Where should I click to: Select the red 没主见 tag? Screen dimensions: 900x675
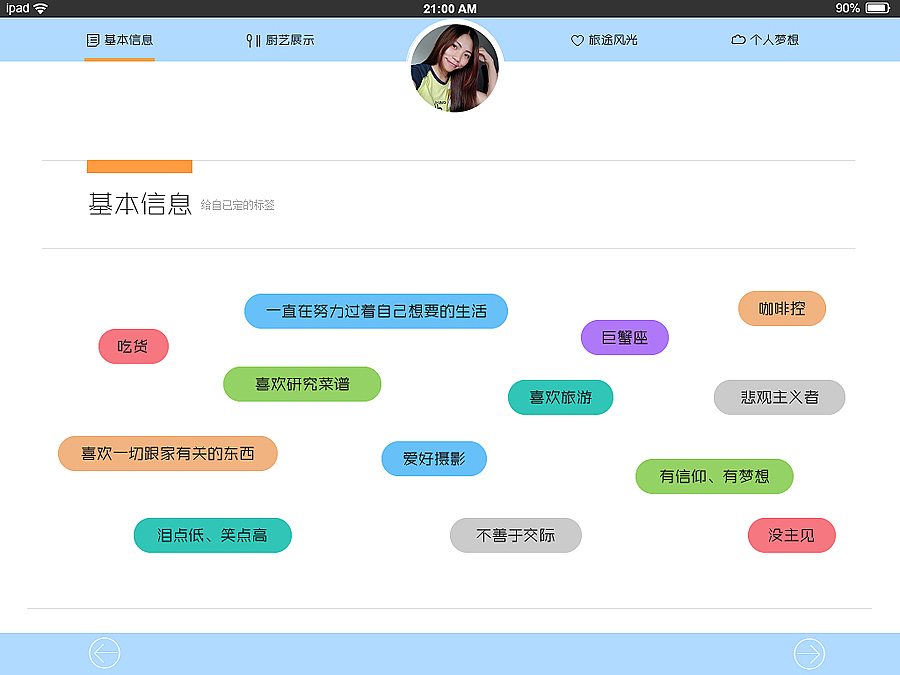tap(792, 536)
